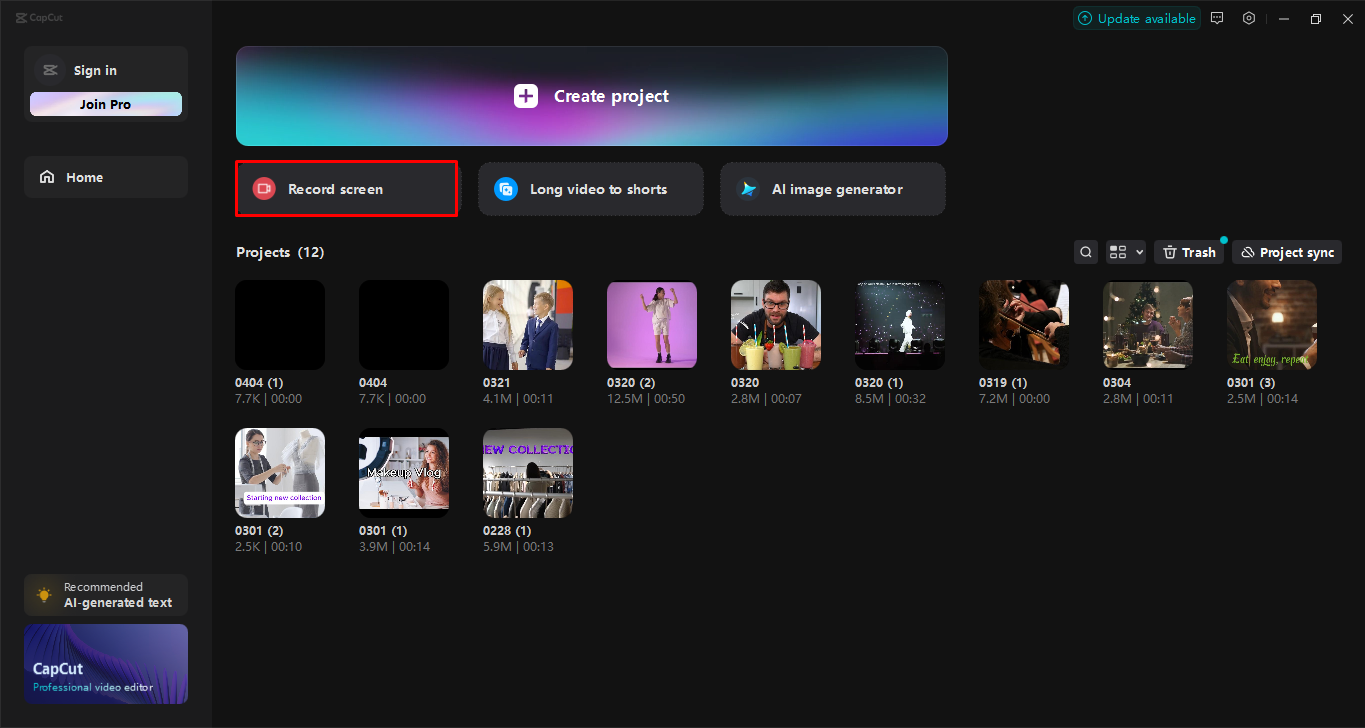The width and height of the screenshot is (1365, 728).
Task: Open the feedback message icon
Action: [x=1217, y=18]
